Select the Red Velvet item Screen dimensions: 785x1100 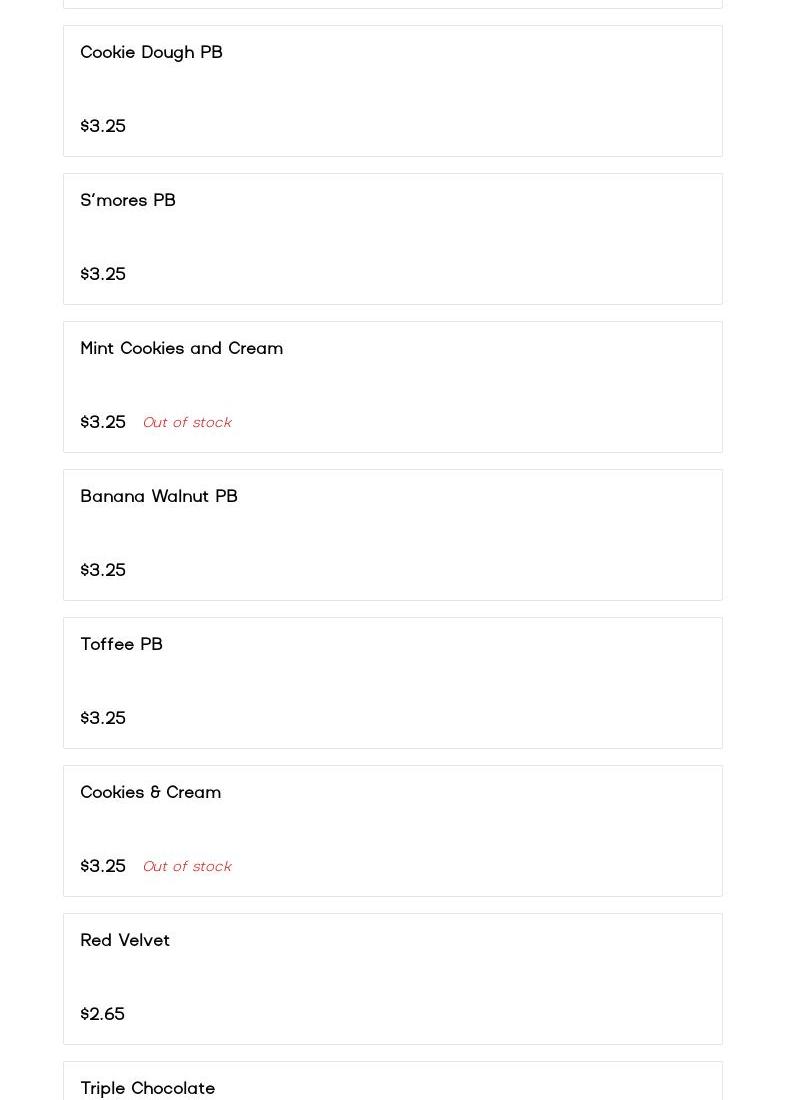coord(125,940)
